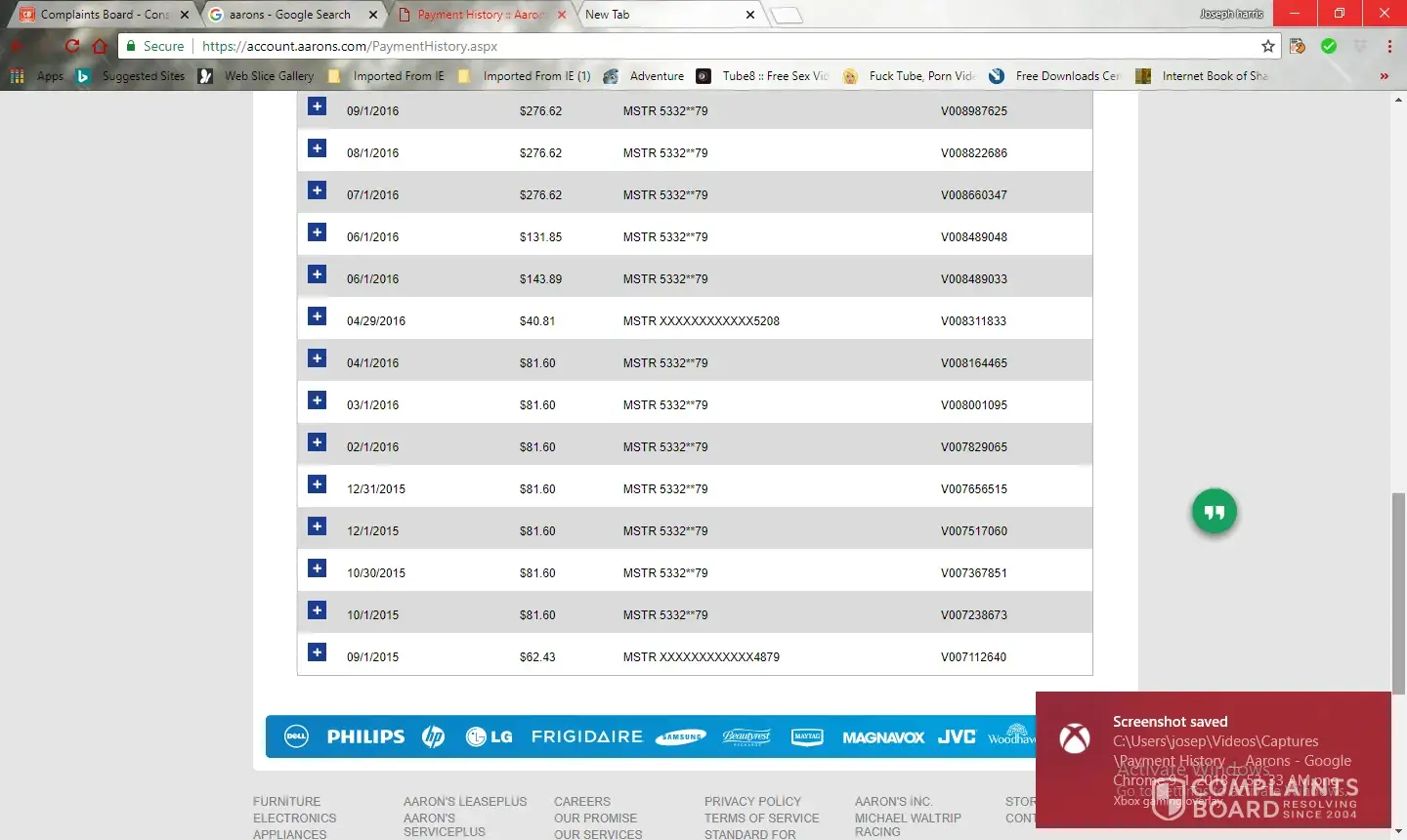Click the Samsung brand logo
Screen dimensions: 1407x840
pos(680,736)
